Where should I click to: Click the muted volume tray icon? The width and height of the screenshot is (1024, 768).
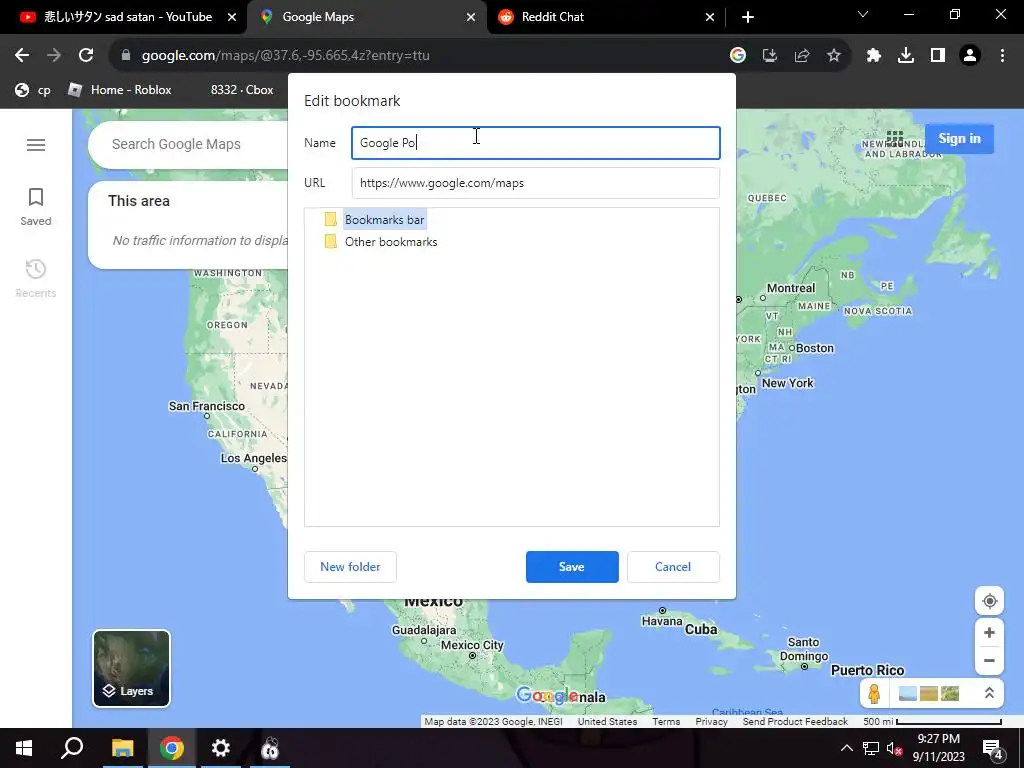click(894, 748)
